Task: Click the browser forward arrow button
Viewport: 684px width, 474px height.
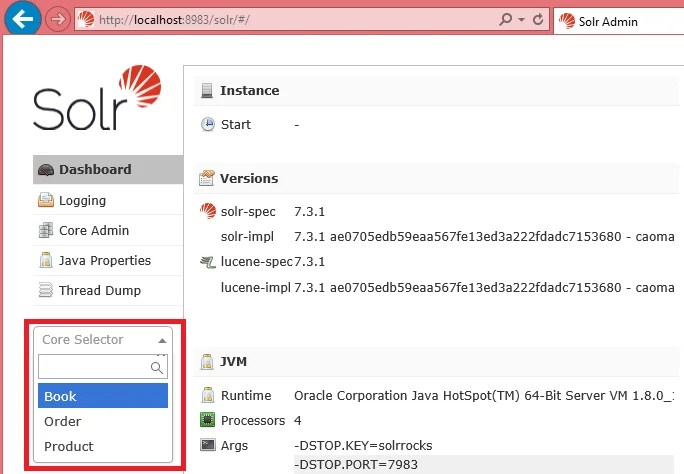Action: [58, 19]
